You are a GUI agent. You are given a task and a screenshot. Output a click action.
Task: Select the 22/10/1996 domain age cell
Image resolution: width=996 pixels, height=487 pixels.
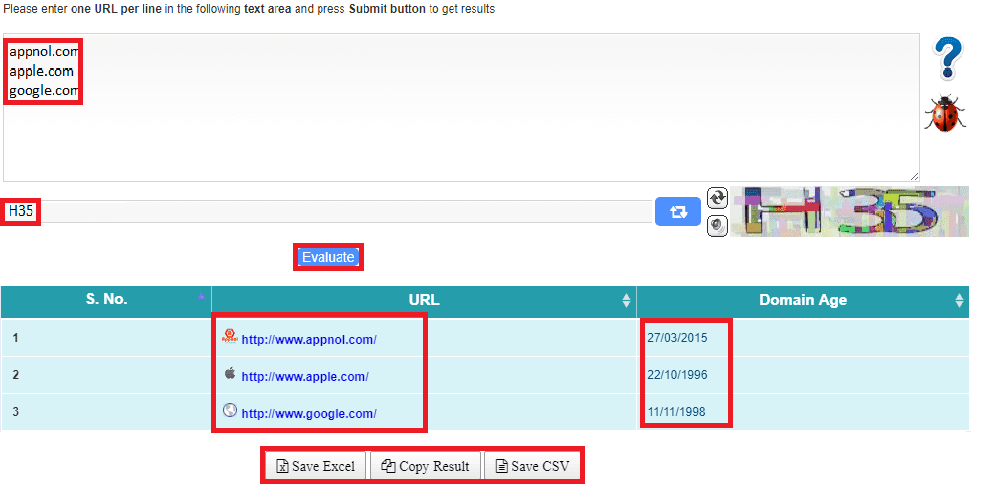pyautogui.click(x=677, y=375)
